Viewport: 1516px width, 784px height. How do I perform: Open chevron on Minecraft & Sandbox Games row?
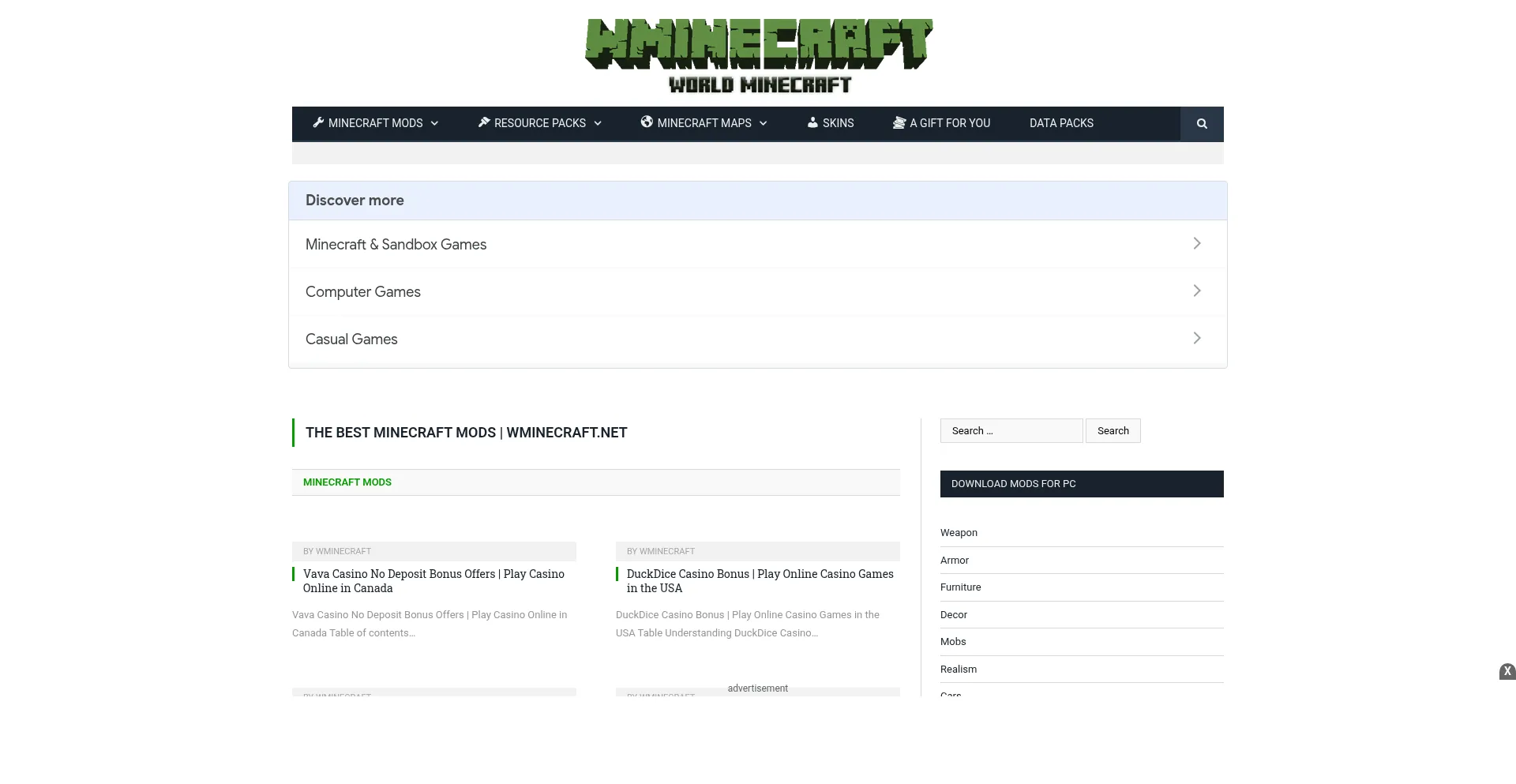pos(1197,244)
